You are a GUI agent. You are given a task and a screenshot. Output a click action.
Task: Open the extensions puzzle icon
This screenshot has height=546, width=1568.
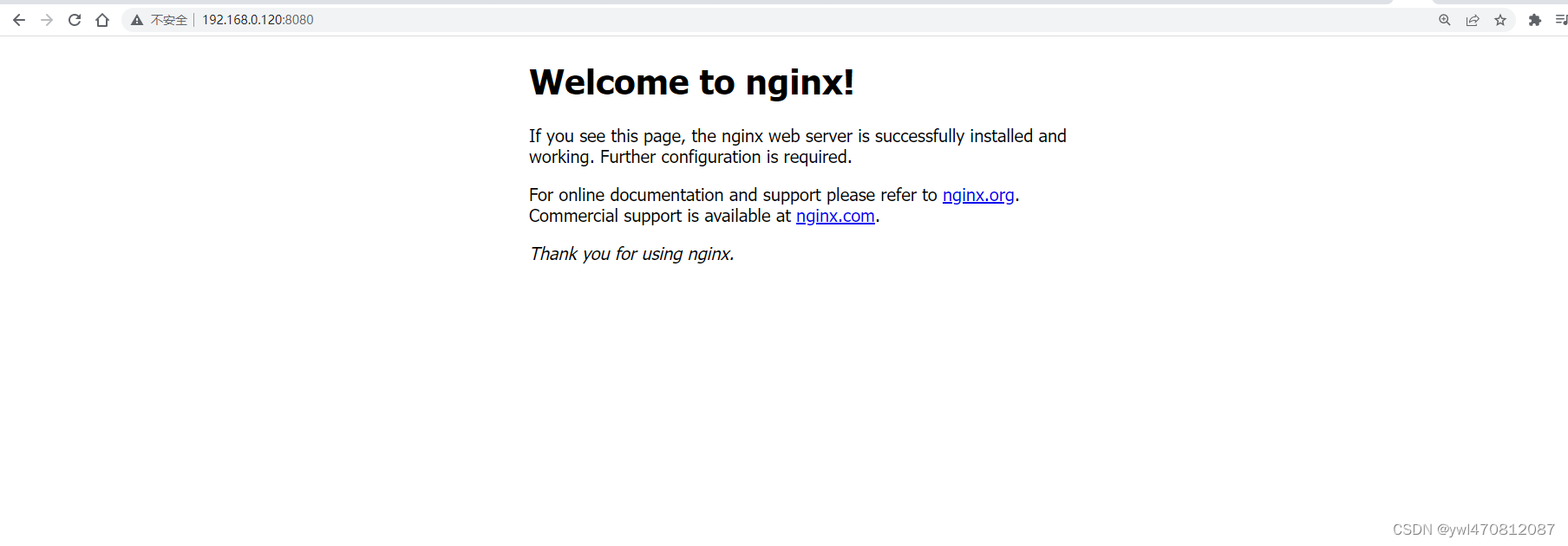[x=1535, y=20]
